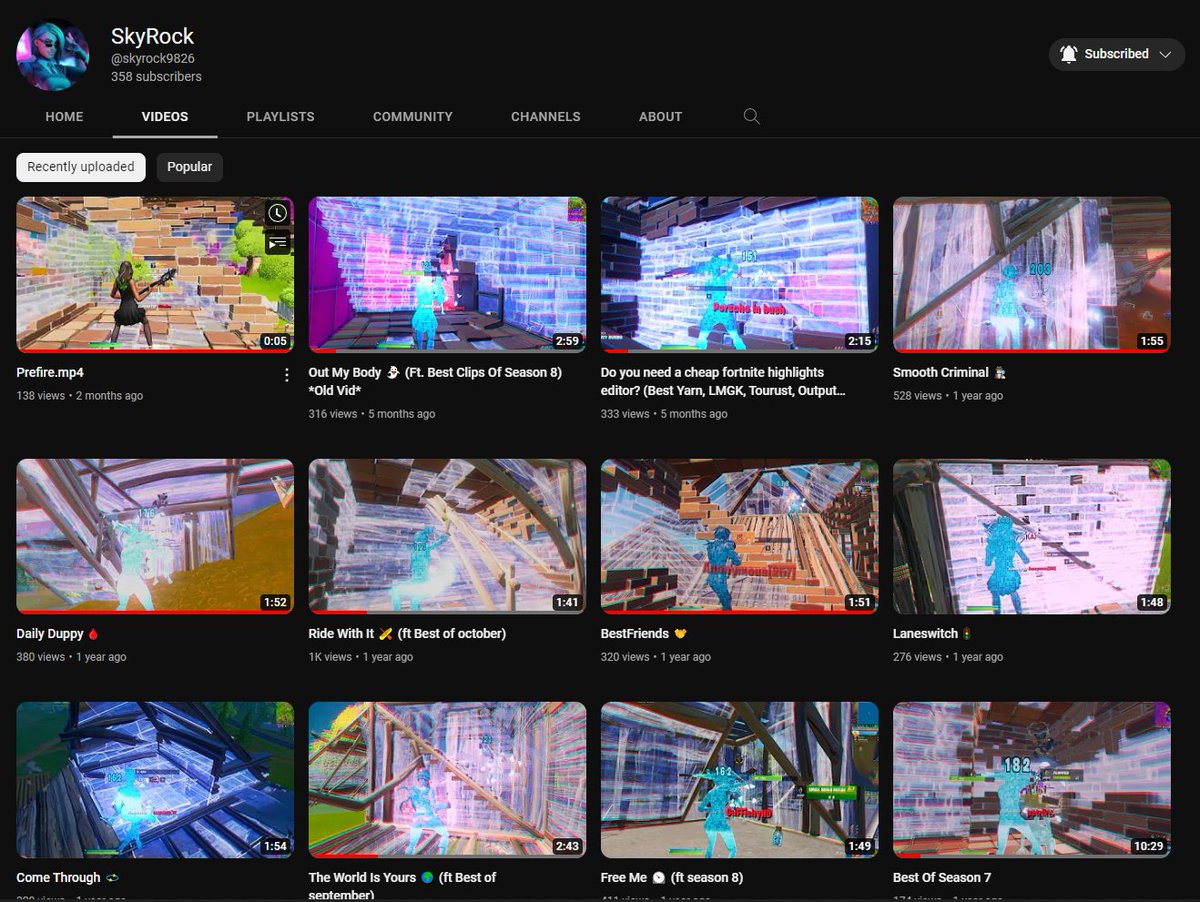Go to the COMMUNITY tab
This screenshot has width=1200, height=902.
coord(413,117)
